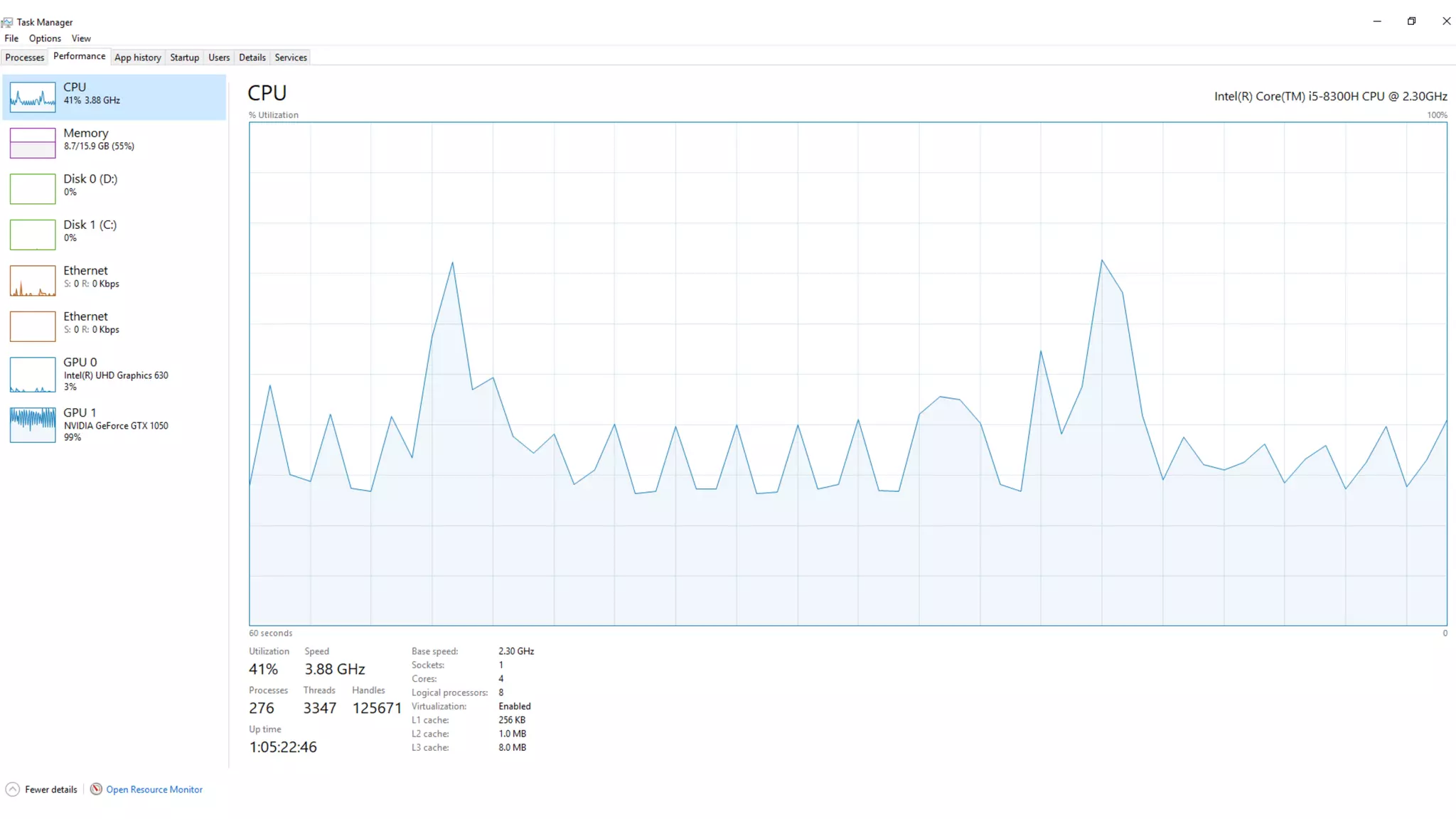Image resolution: width=1456 pixels, height=819 pixels.
Task: Open the View menu
Action: [81, 38]
